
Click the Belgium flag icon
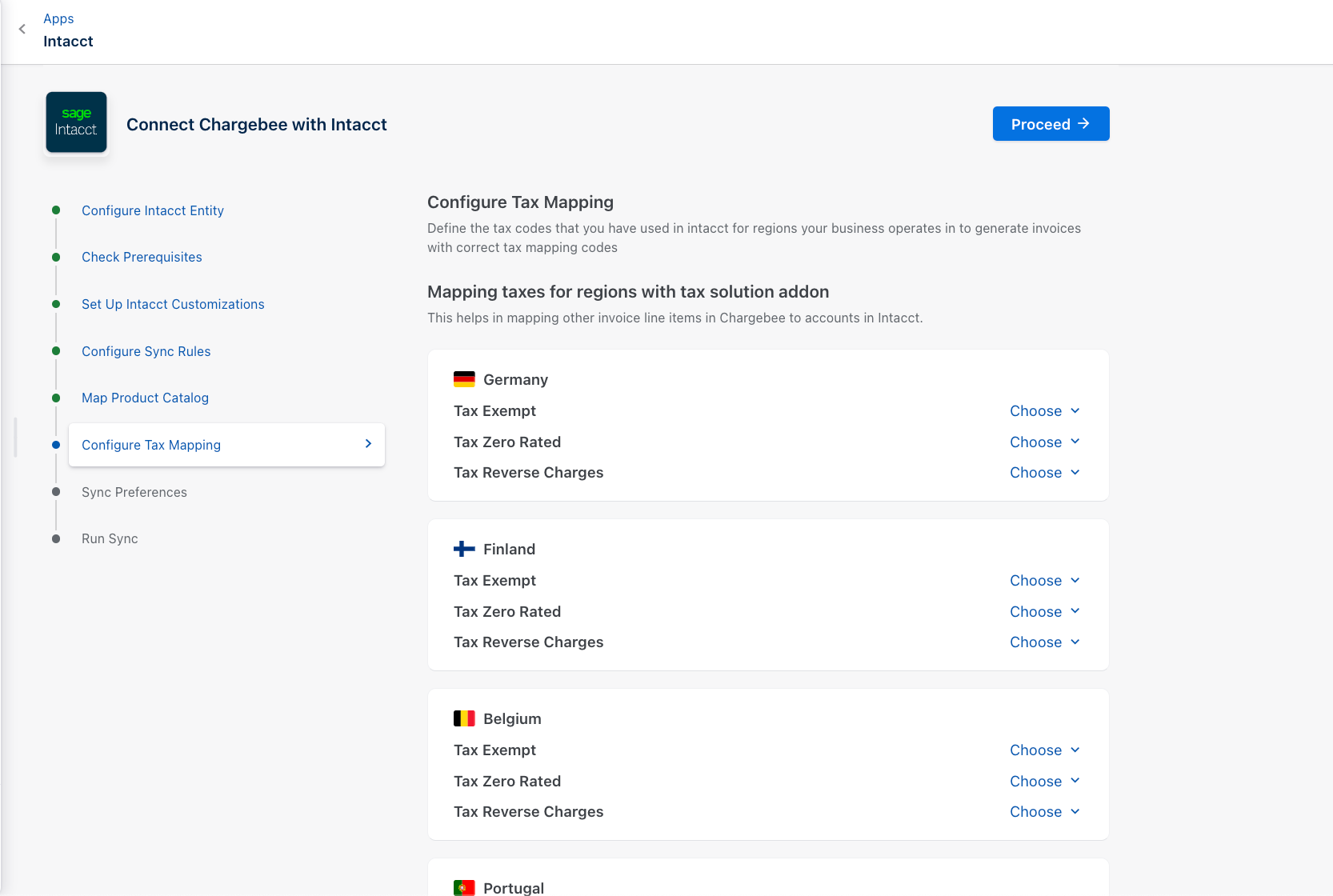(464, 718)
